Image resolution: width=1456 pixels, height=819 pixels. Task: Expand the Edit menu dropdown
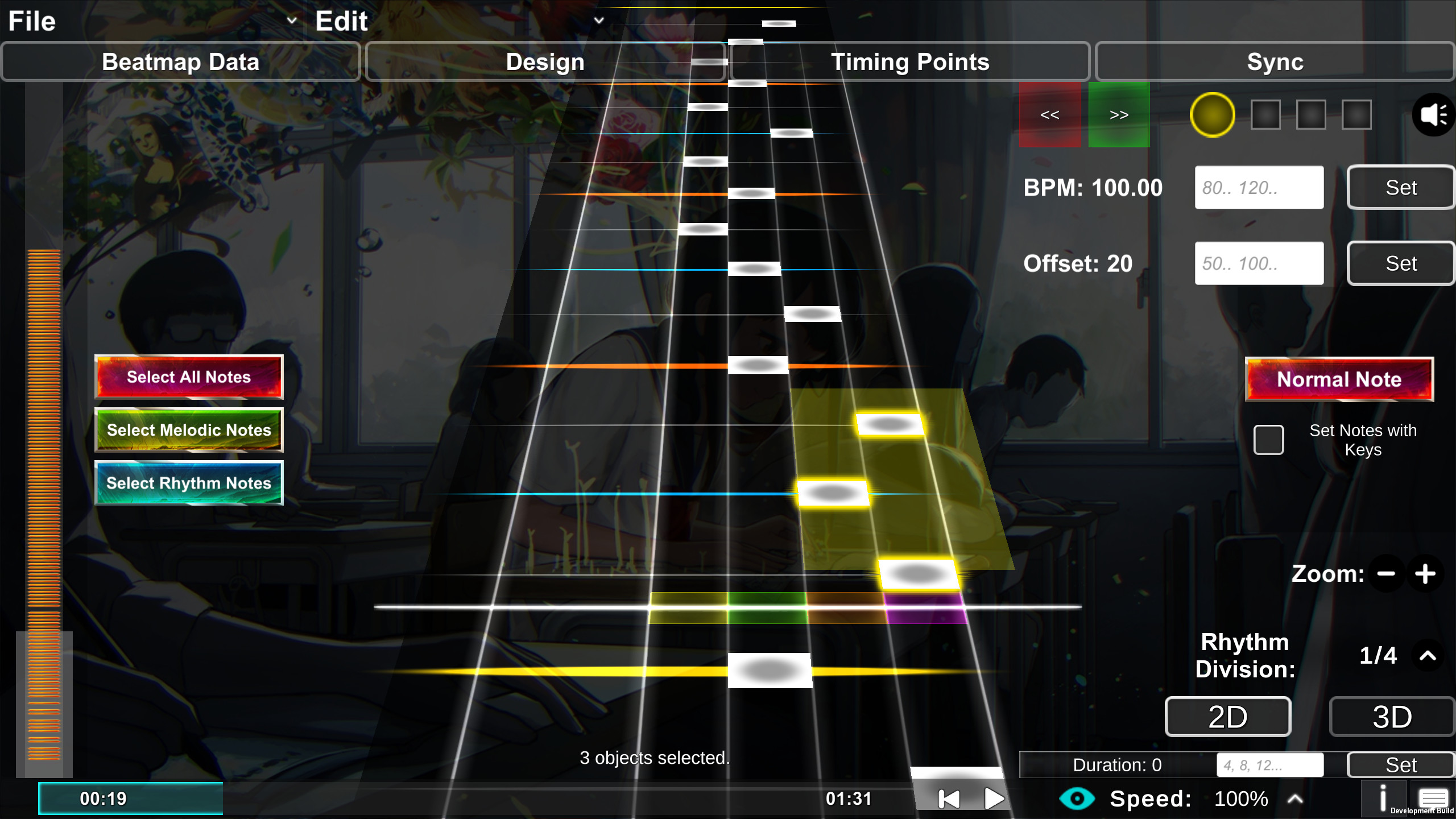599,20
